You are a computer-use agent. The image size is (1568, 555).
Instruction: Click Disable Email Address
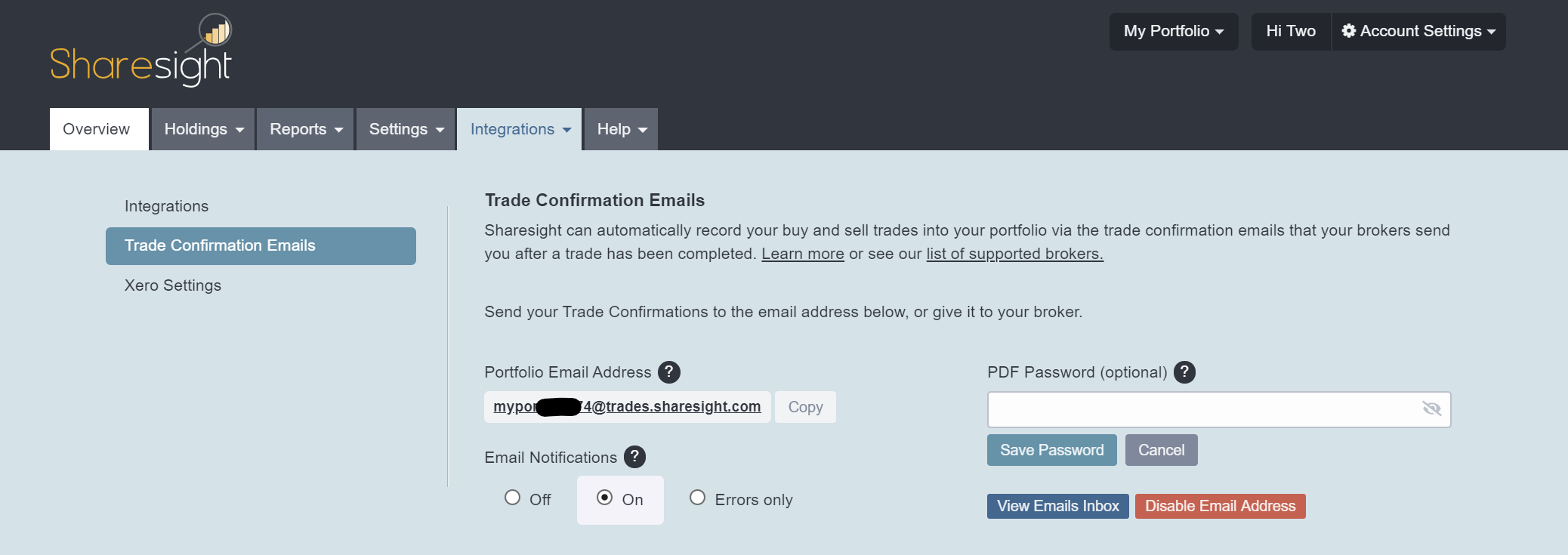pyautogui.click(x=1219, y=506)
